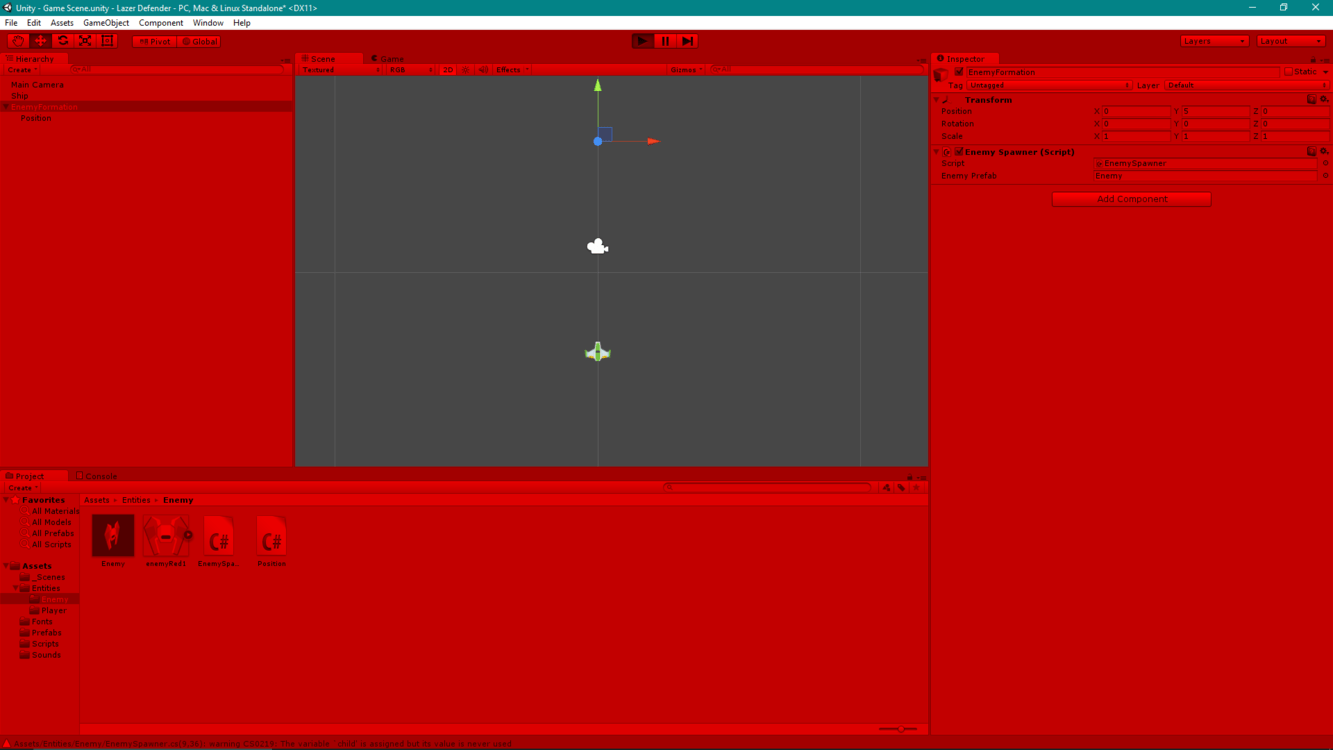Image resolution: width=1333 pixels, height=750 pixels.
Task: Pick object for Enemy Prefab field circle
Action: [1326, 176]
